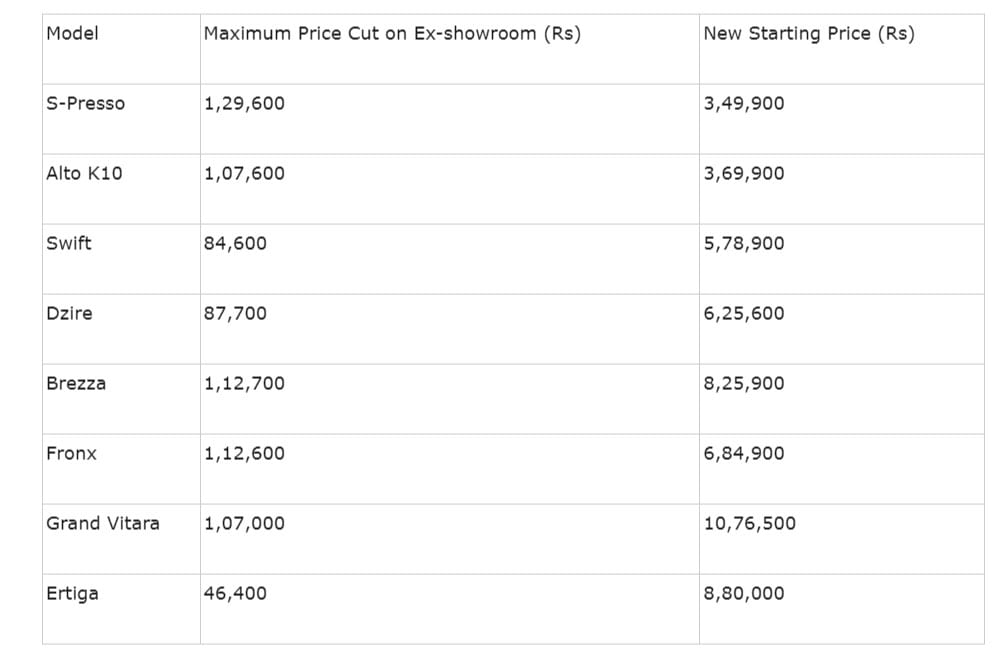
Task: Select the S-Presso model cell
Action: click(x=86, y=103)
